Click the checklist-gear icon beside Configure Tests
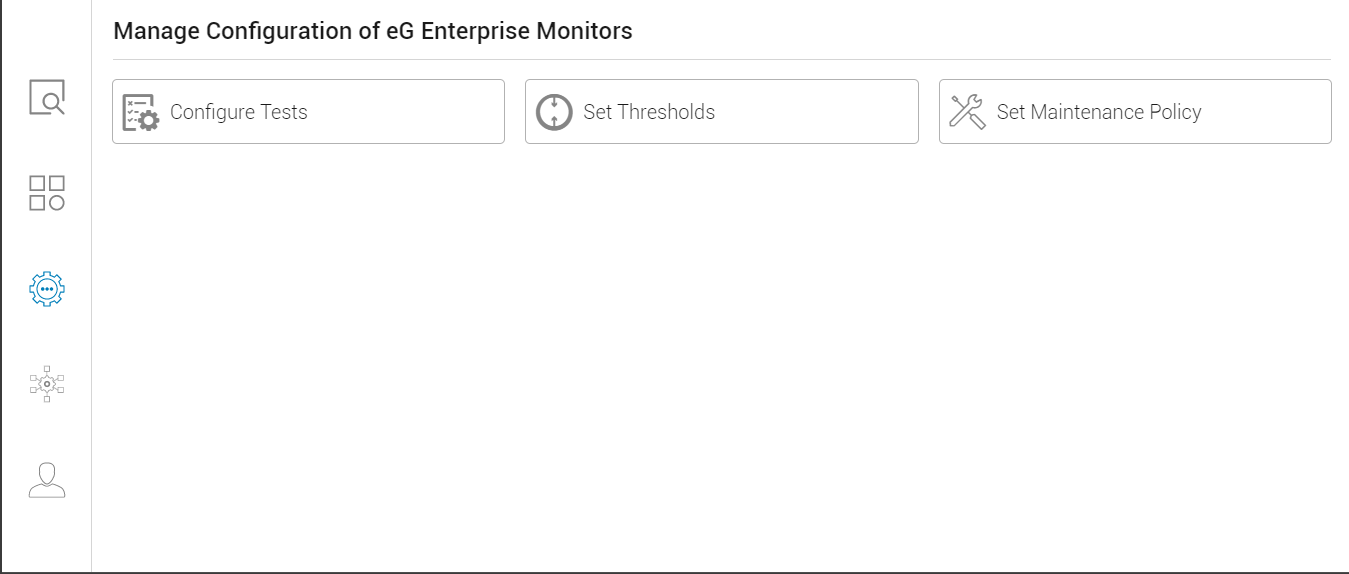 [x=140, y=112]
